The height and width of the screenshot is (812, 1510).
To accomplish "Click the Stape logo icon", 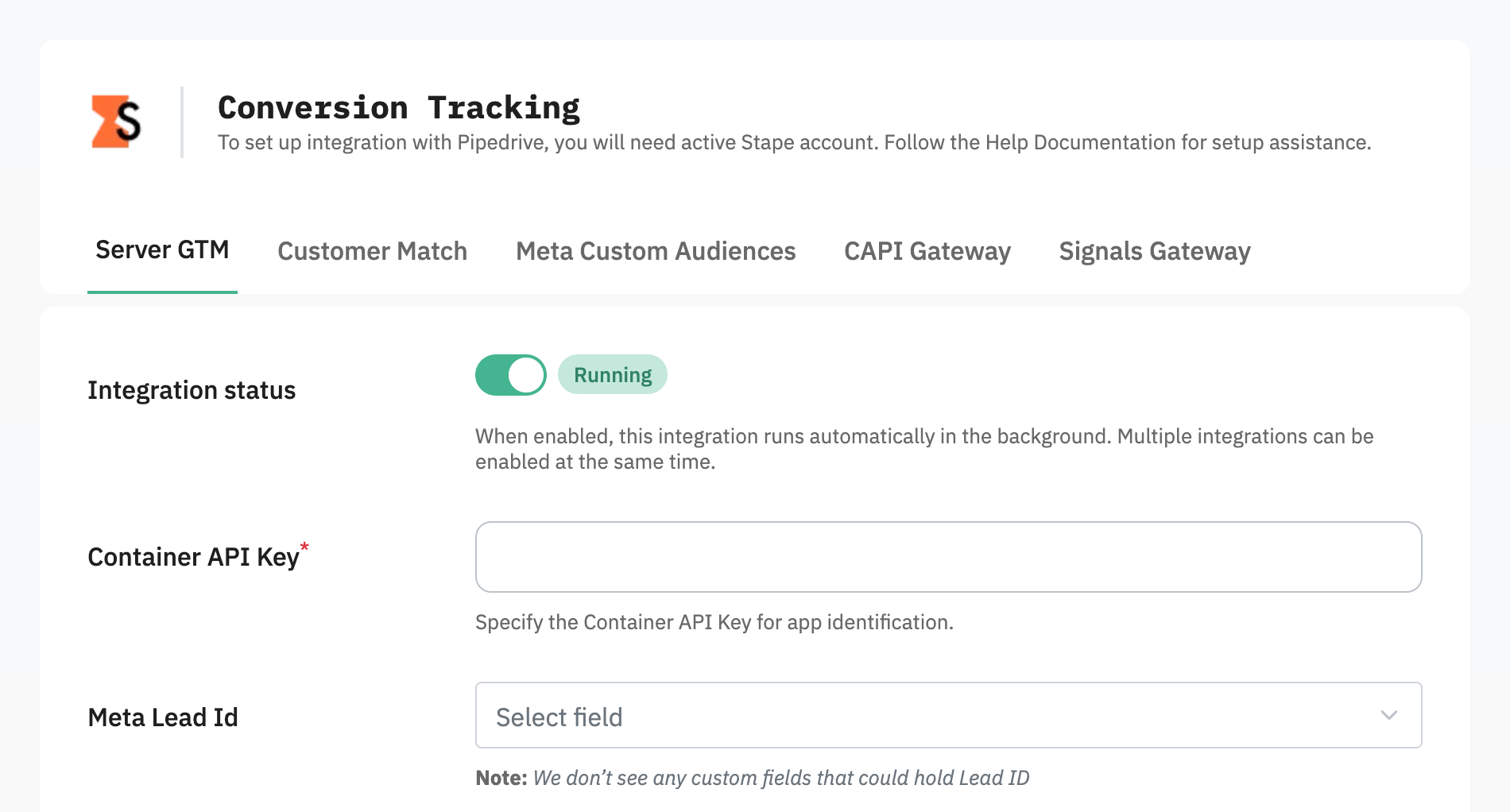I will pos(116,122).
